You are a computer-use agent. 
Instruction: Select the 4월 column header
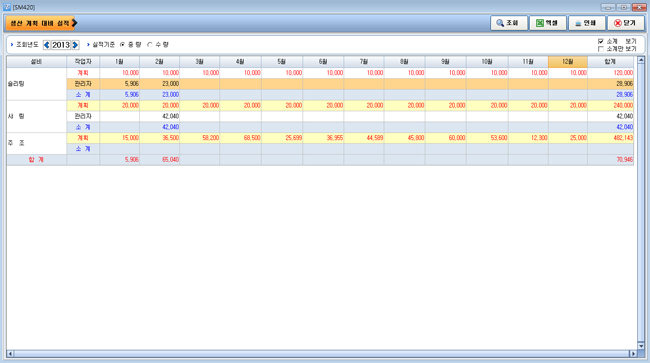(x=240, y=62)
